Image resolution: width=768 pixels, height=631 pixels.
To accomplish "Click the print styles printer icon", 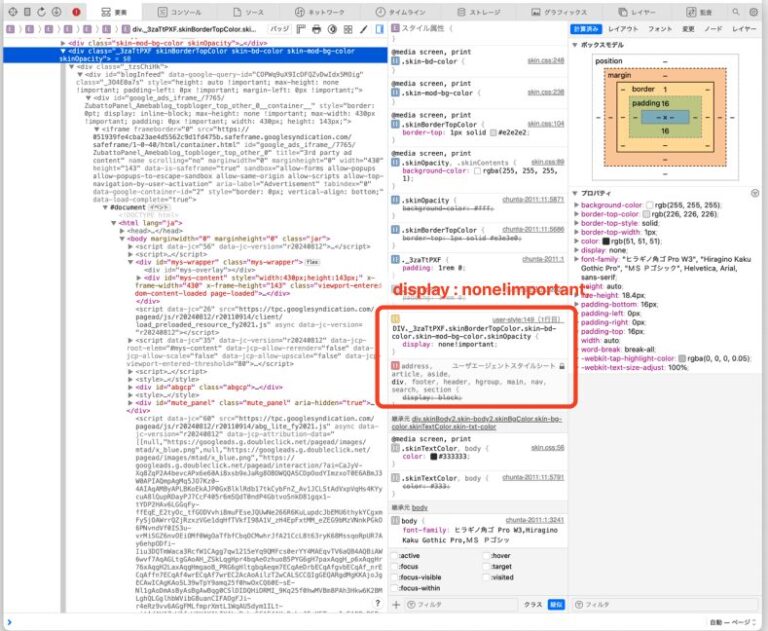I will (x=316, y=29).
